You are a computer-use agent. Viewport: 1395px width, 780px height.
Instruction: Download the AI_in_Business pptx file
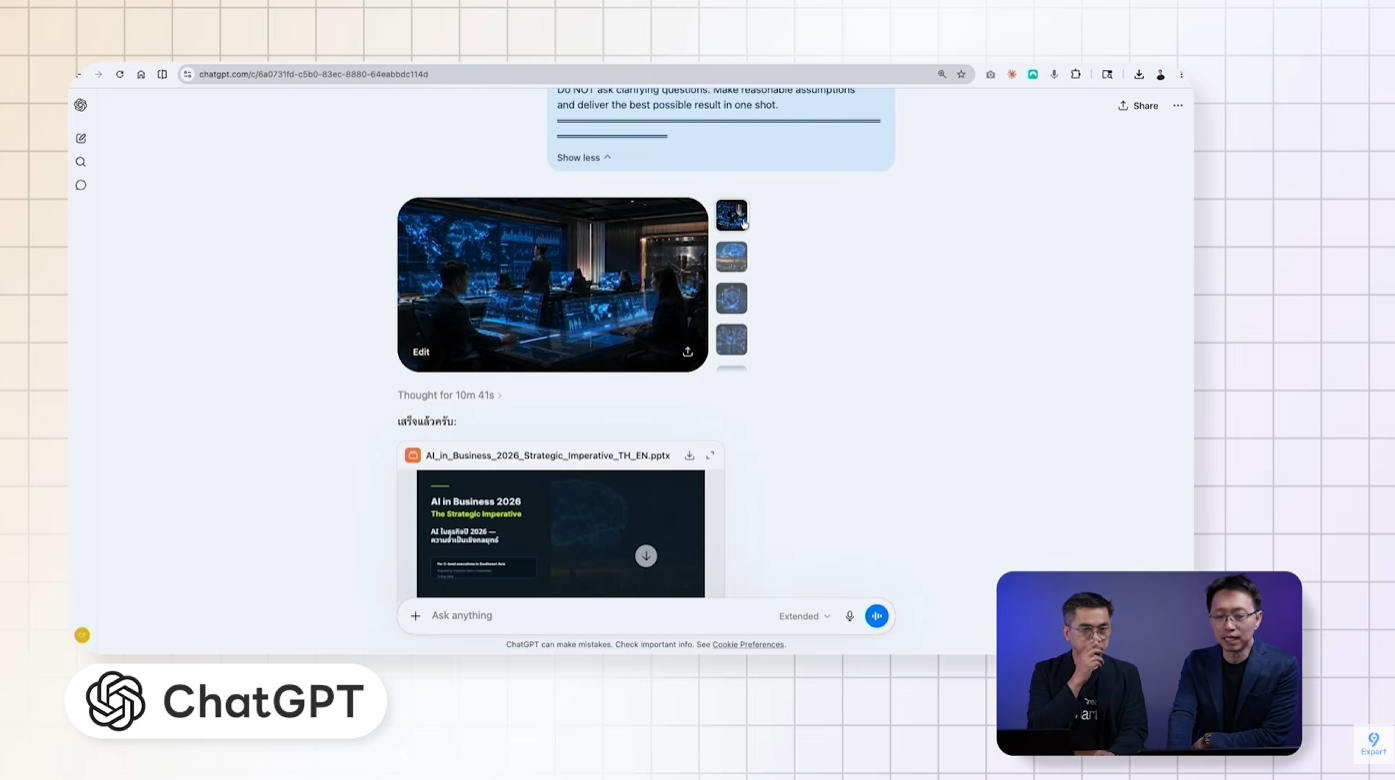point(689,455)
